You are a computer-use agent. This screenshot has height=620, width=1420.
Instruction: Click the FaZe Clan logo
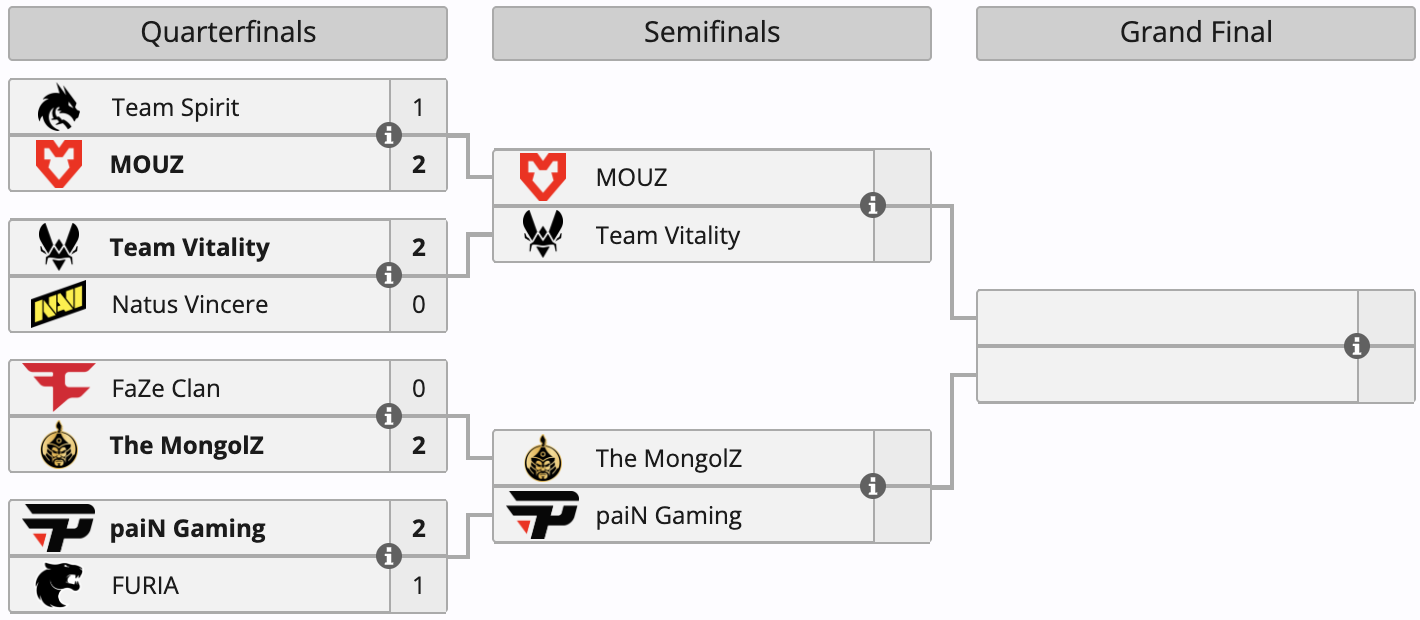click(58, 387)
